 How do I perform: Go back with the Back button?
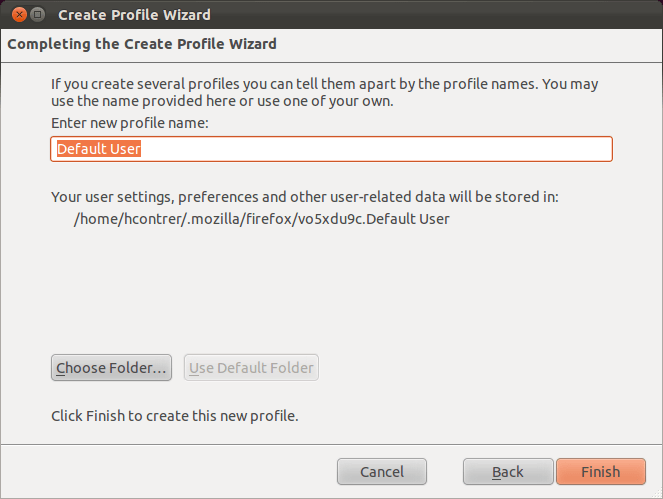508,472
